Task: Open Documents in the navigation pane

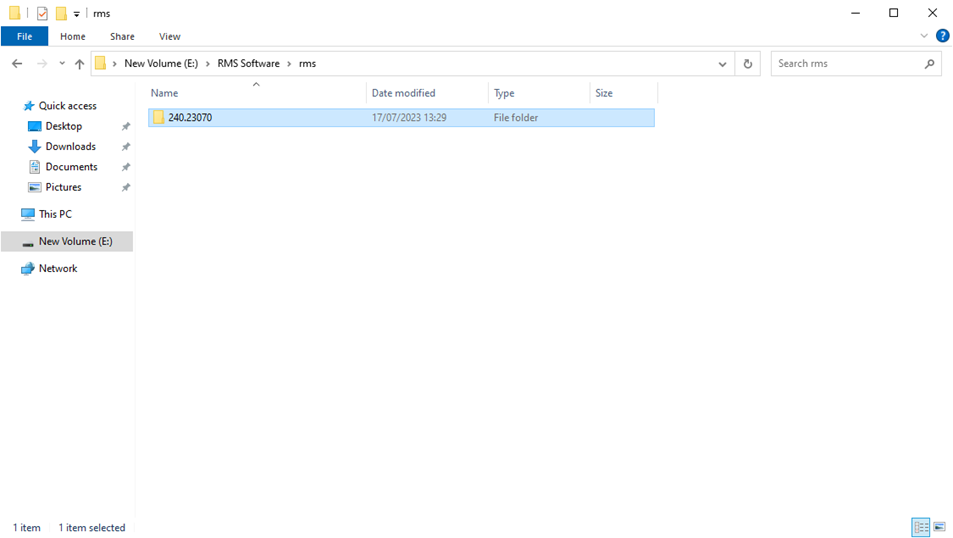Action: [71, 167]
